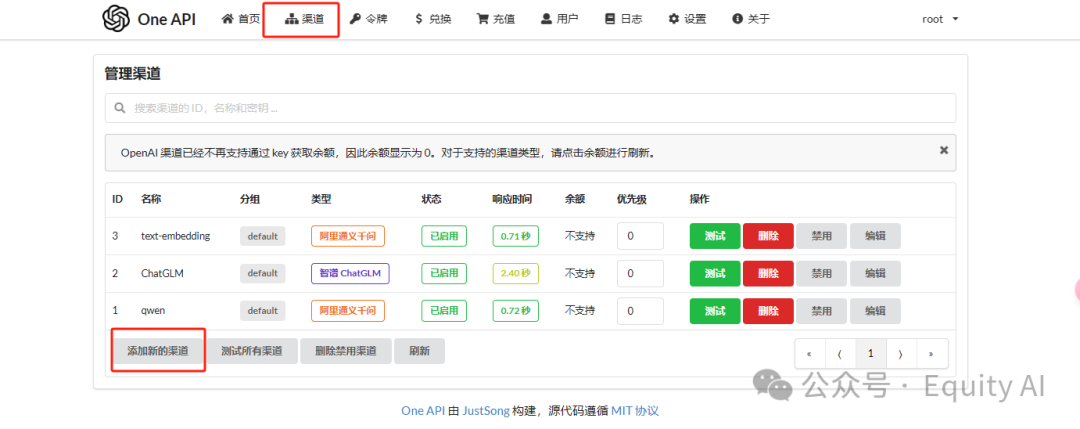Click 不支持 balance for qwen
Screen dimensions: 1080x429
click(580, 311)
